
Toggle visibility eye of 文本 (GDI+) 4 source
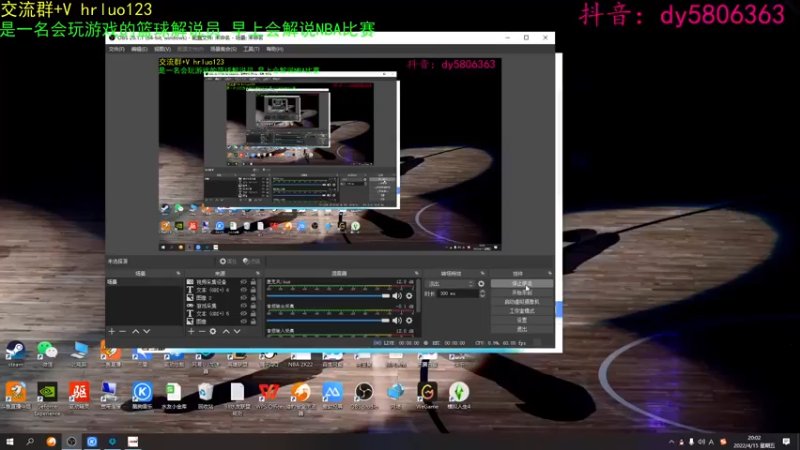(243, 290)
